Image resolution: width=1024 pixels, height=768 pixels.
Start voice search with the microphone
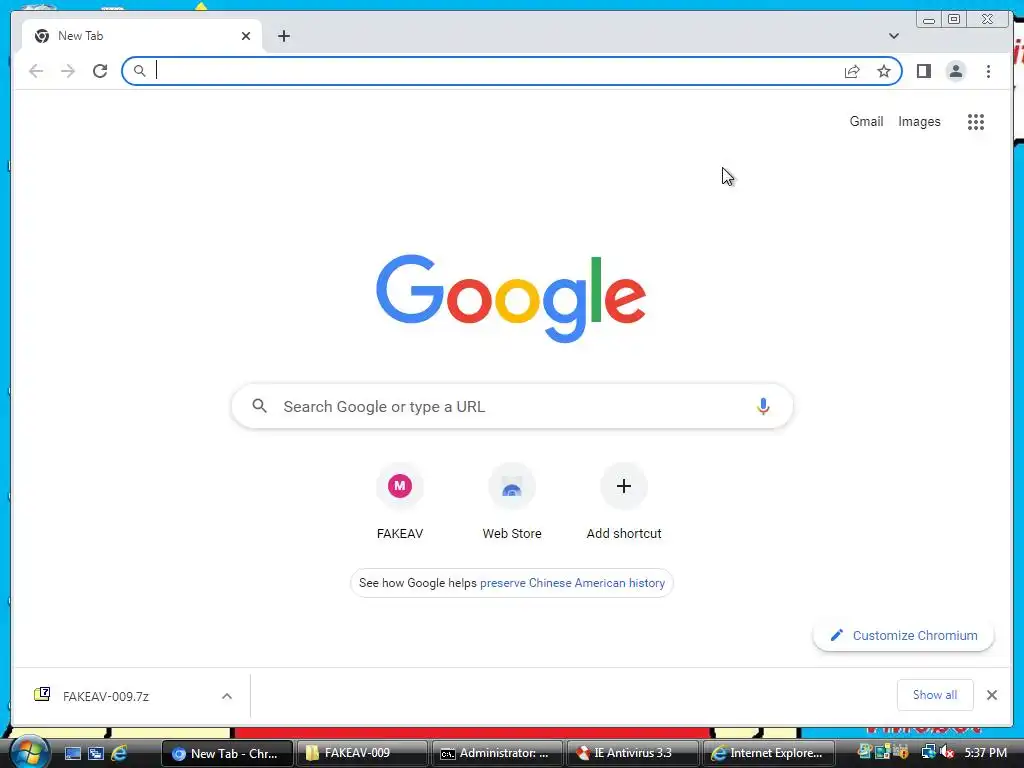click(763, 406)
